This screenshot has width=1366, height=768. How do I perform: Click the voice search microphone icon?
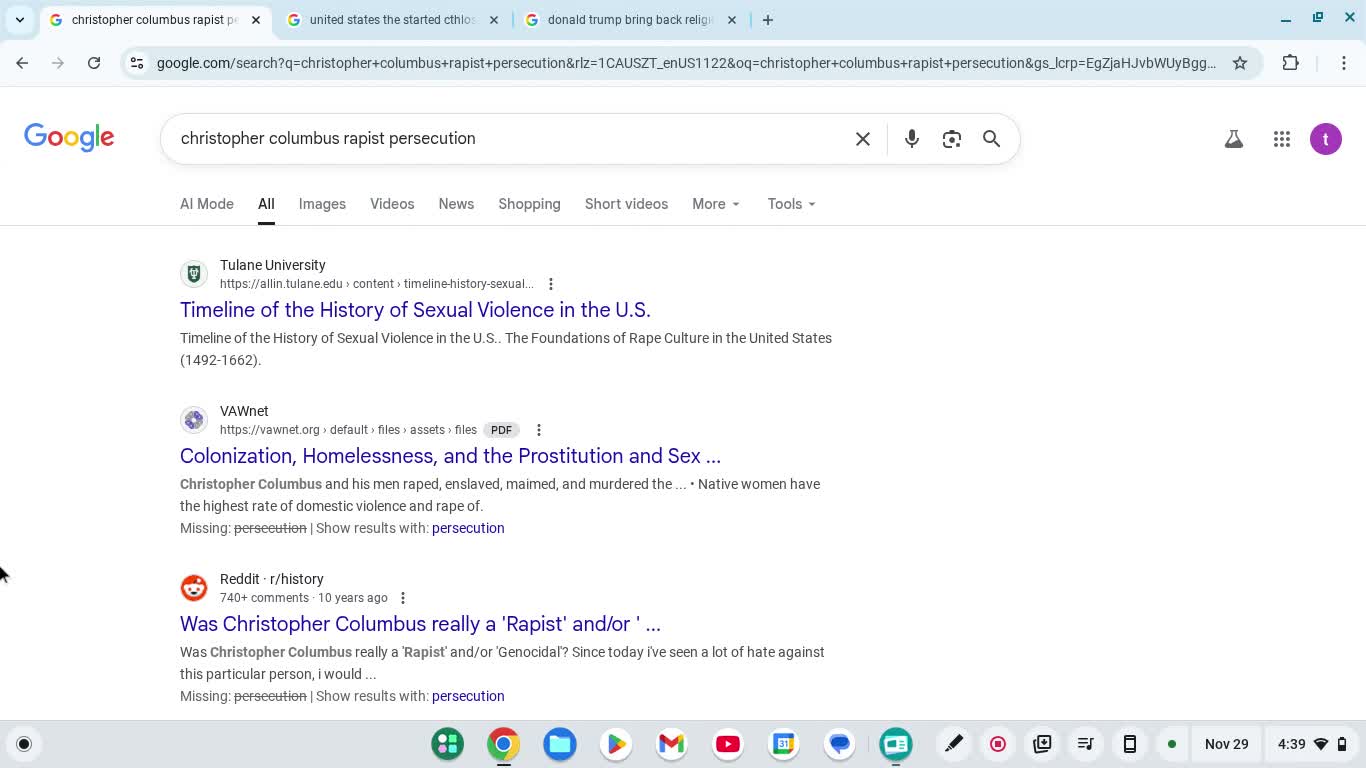[x=911, y=139]
